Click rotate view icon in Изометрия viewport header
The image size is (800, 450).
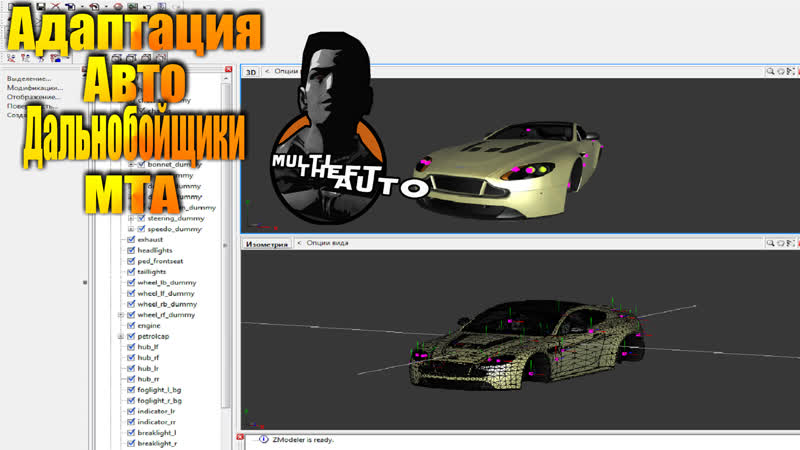tap(781, 243)
